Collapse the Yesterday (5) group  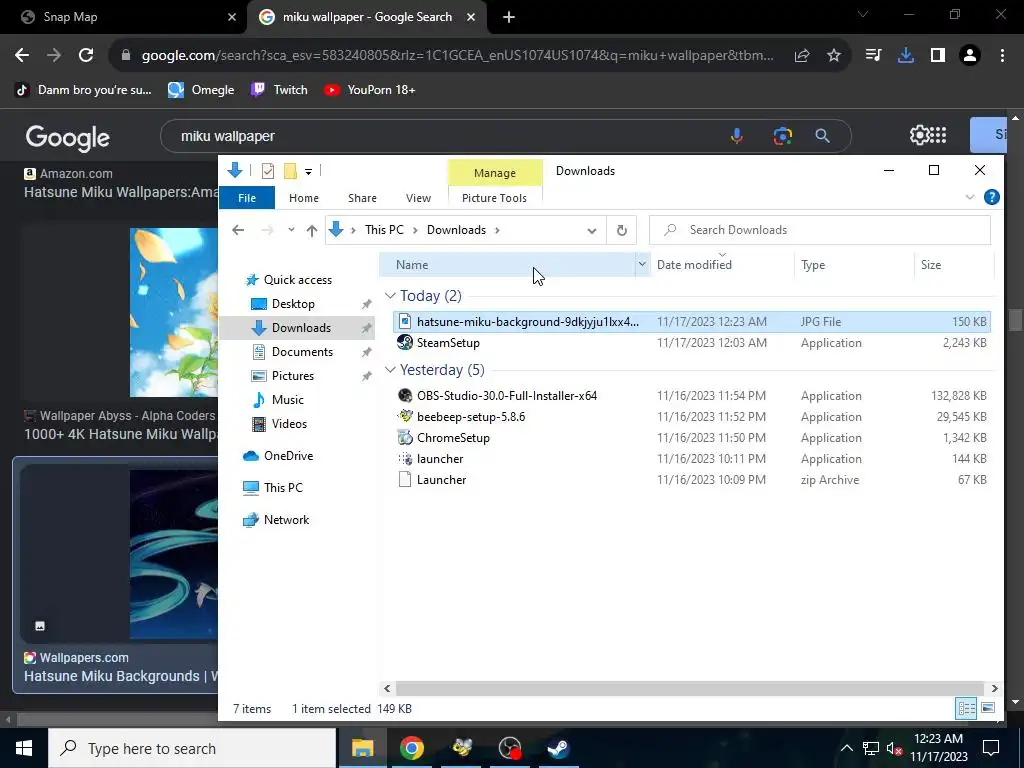coord(391,370)
